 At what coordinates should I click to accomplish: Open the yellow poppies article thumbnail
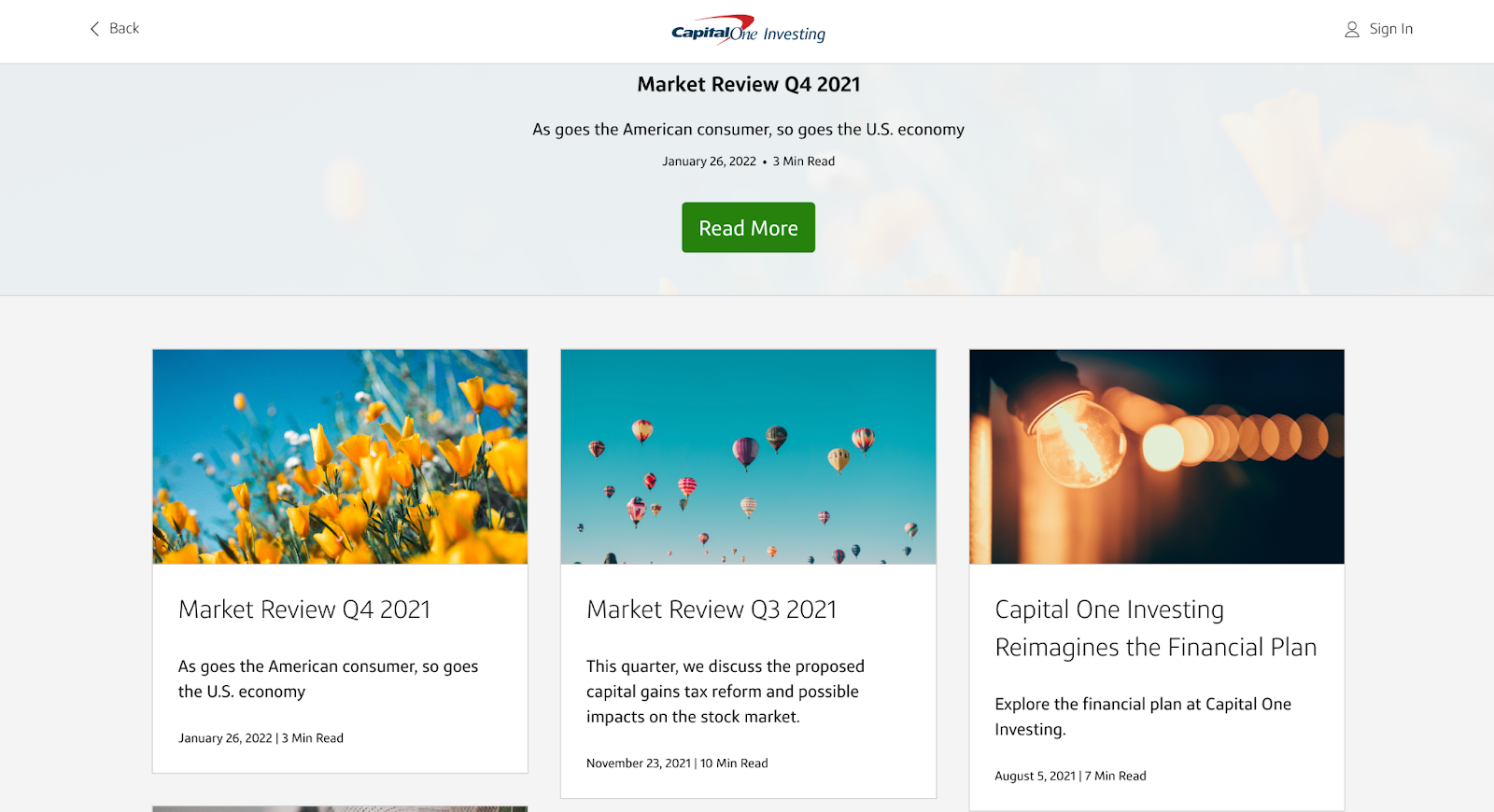tap(340, 456)
